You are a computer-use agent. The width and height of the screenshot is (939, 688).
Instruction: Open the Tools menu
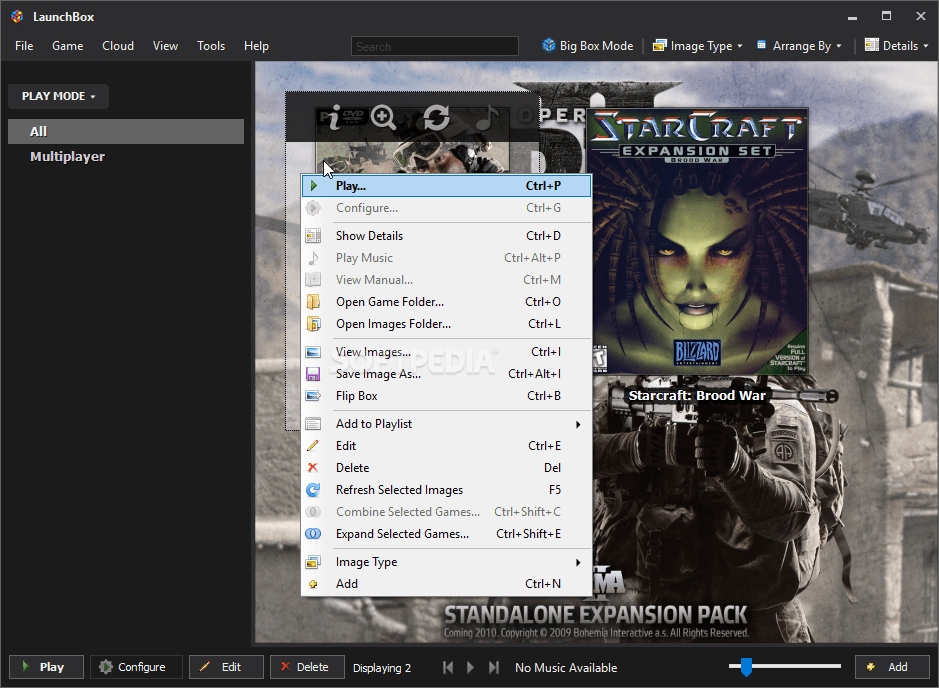211,46
